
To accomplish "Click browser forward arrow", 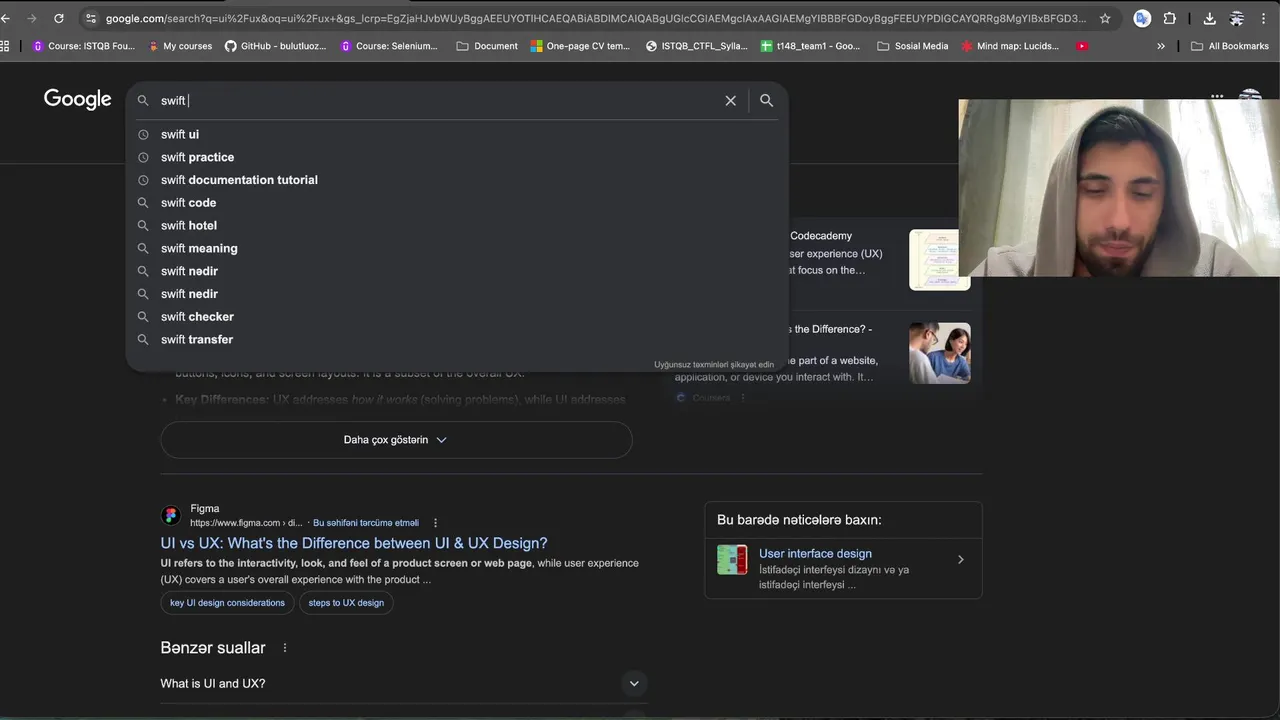I will [32, 18].
